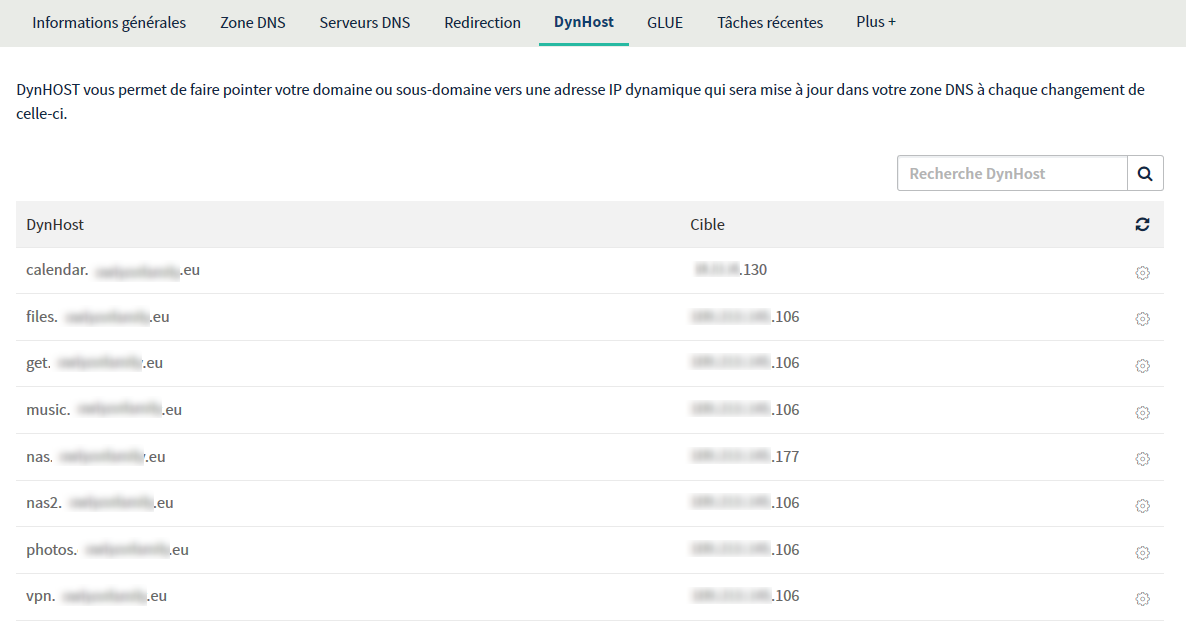Click the gear icon on get row

(x=1142, y=366)
